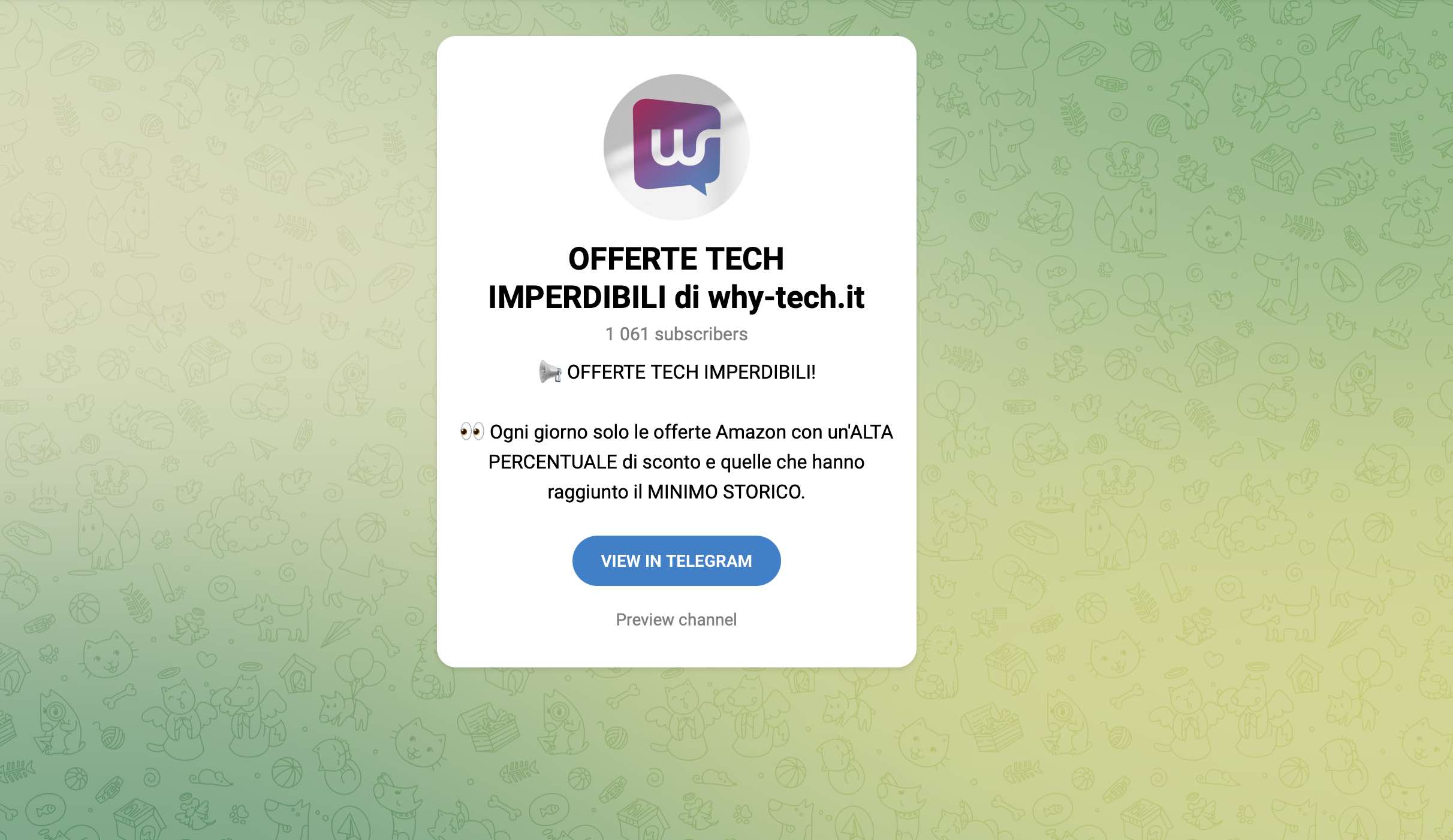Click the why-tech channel avatar logo
Screen dimensions: 1453x840
(676, 147)
